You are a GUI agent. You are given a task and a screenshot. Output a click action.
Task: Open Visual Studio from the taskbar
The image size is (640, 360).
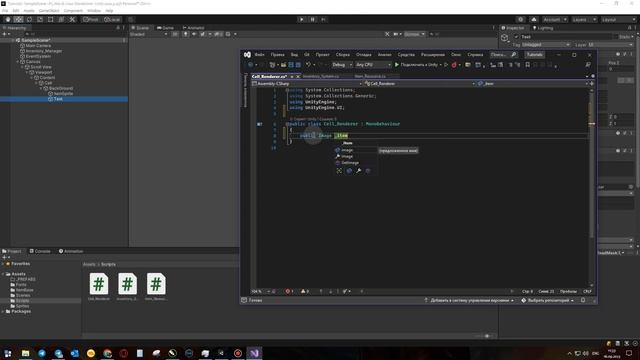pos(254,353)
